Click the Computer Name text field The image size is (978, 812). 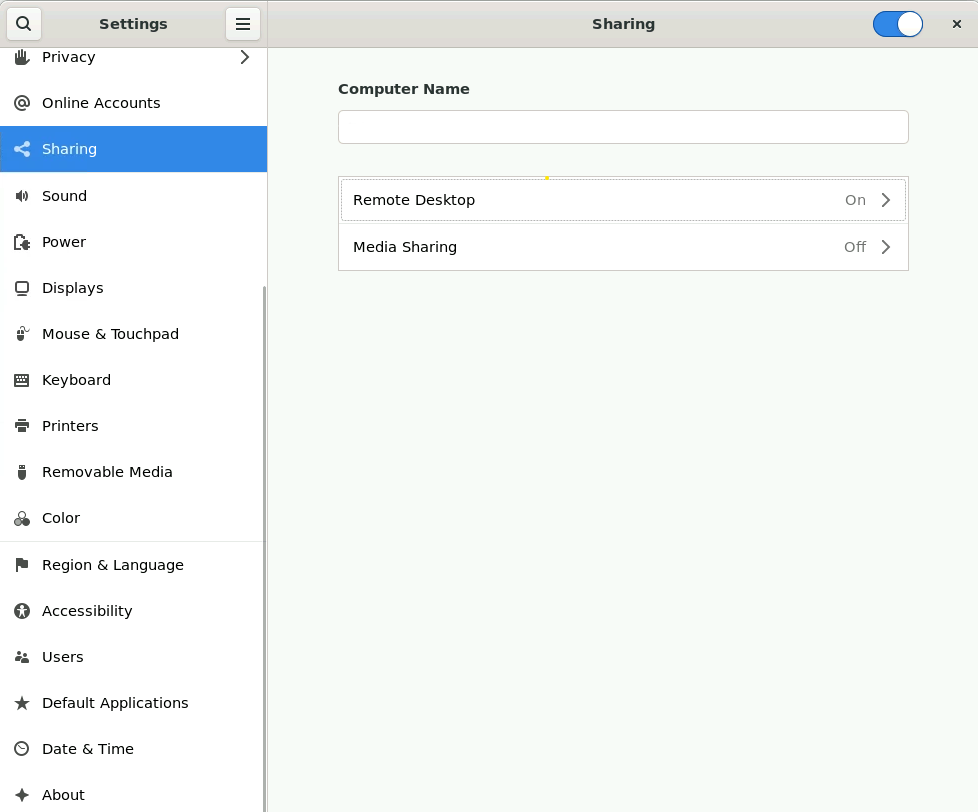(623, 127)
